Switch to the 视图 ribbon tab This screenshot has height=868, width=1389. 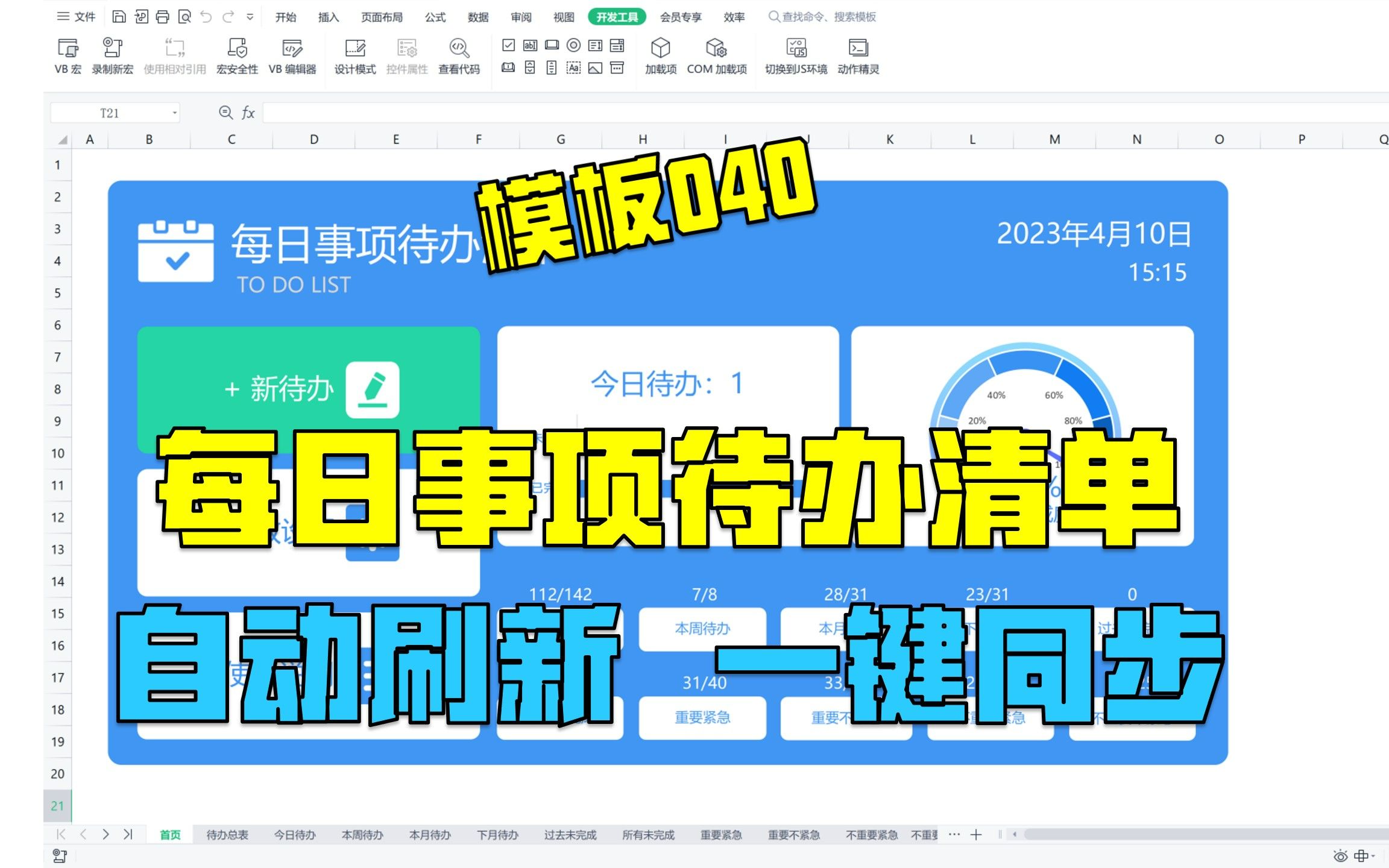(x=564, y=17)
